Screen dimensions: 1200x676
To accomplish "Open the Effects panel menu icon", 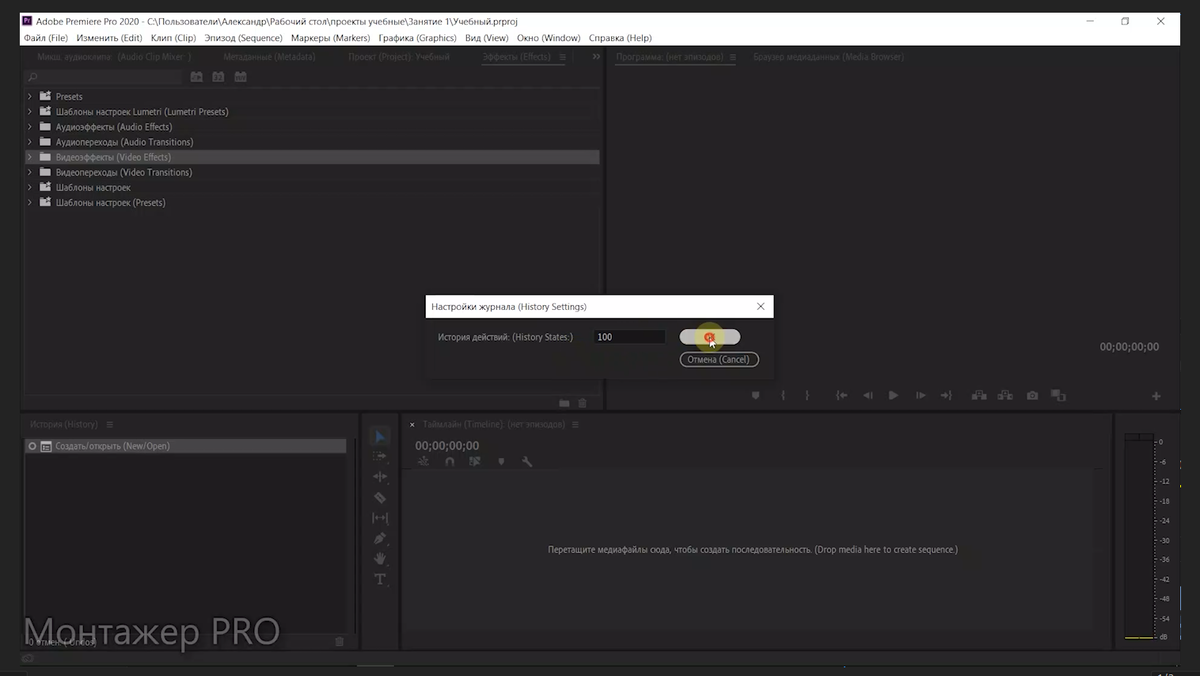I will click(562, 57).
